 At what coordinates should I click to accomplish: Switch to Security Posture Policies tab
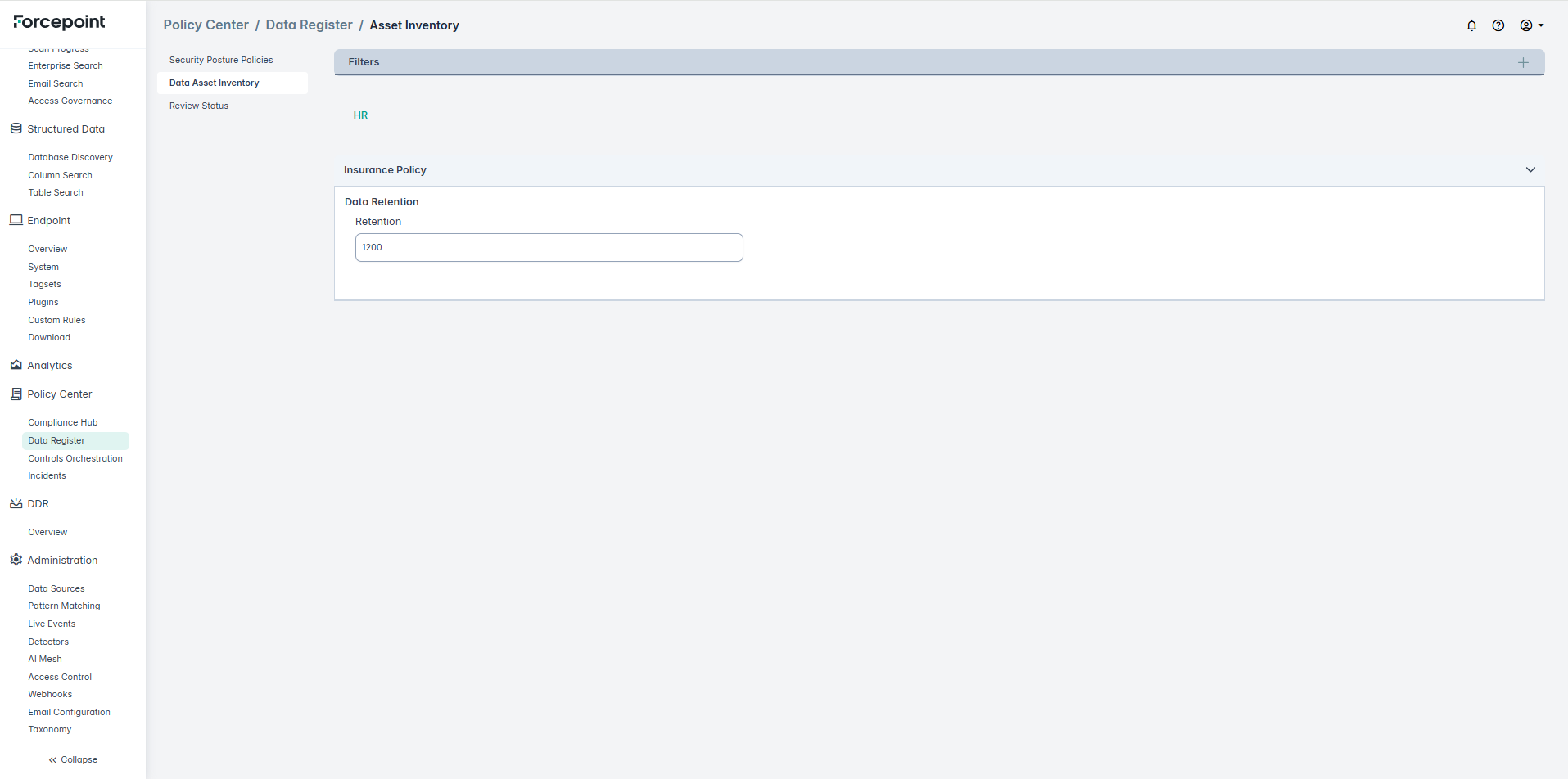(x=221, y=60)
